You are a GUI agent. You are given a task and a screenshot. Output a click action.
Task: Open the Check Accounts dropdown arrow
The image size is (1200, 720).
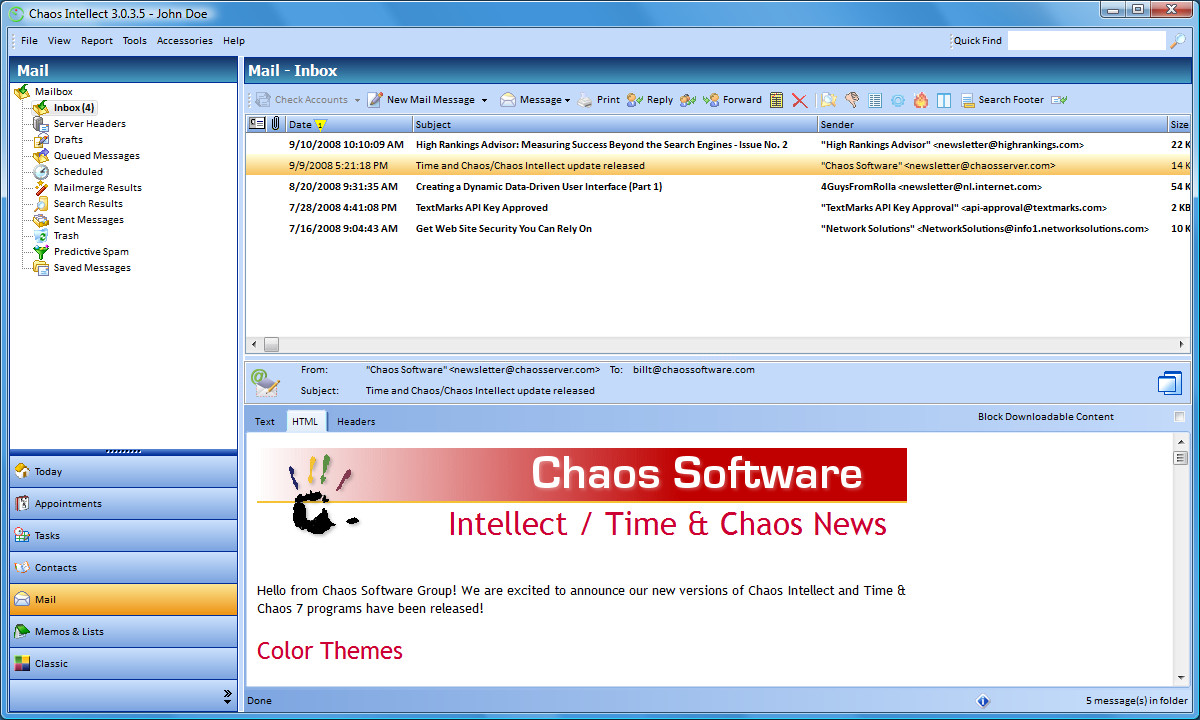[357, 100]
